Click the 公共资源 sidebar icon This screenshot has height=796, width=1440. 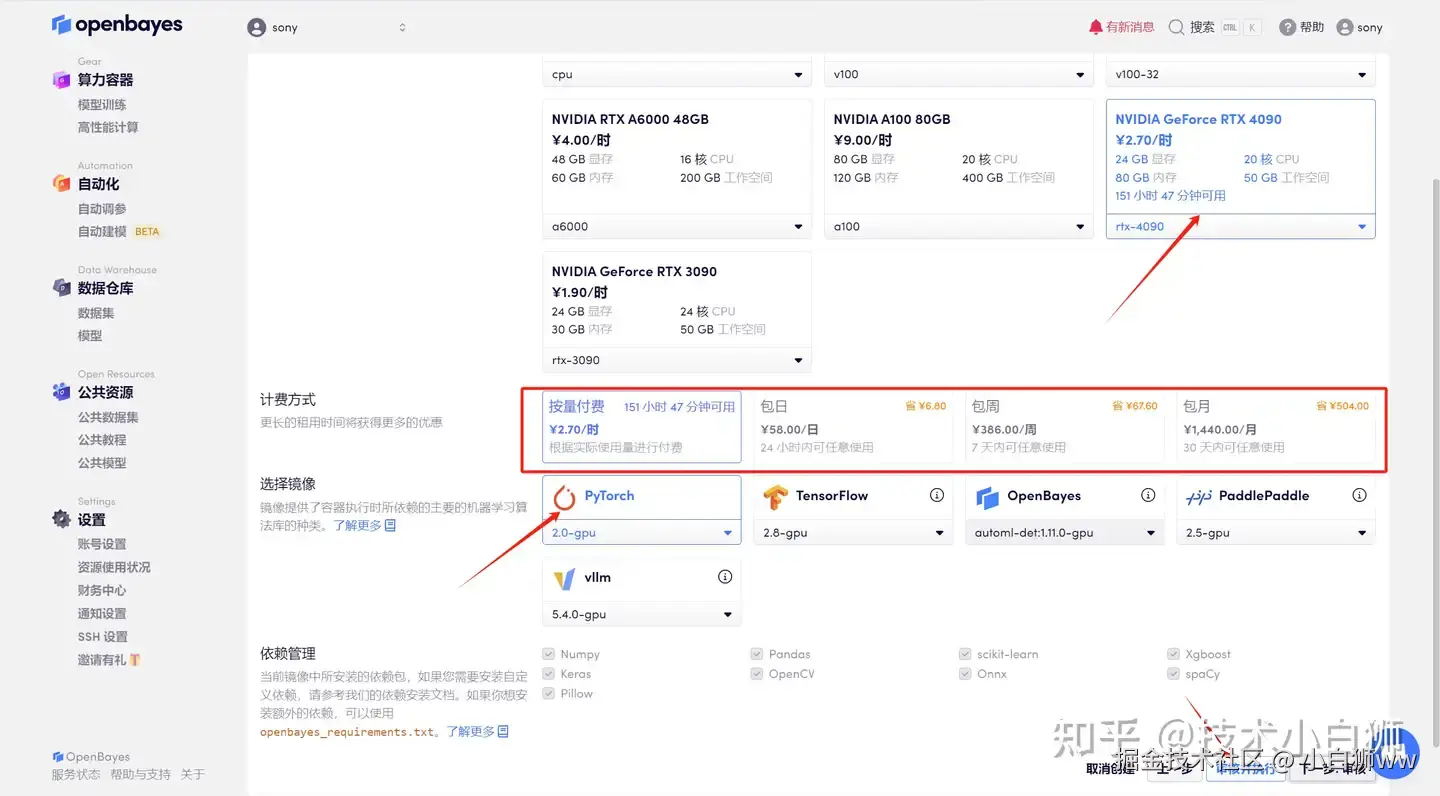click(x=61, y=392)
